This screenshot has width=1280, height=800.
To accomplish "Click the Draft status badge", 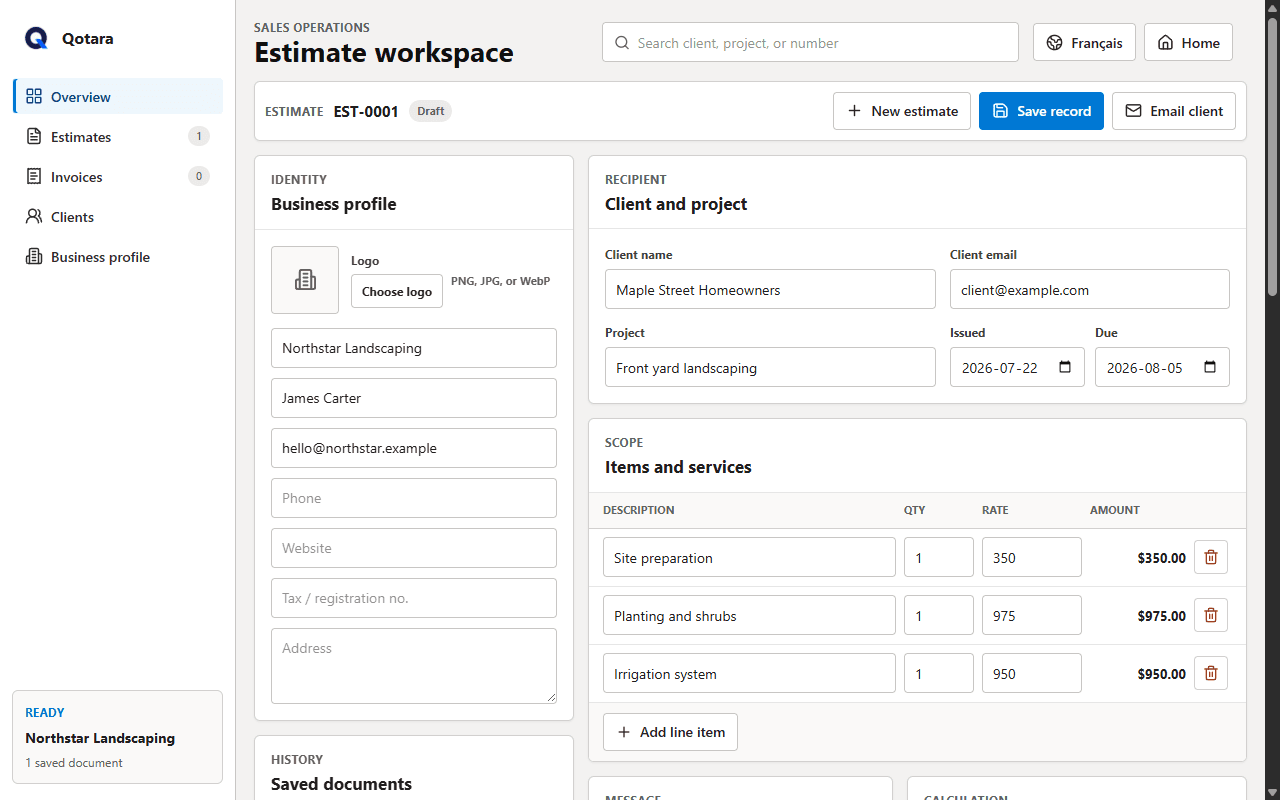I will 431,111.
